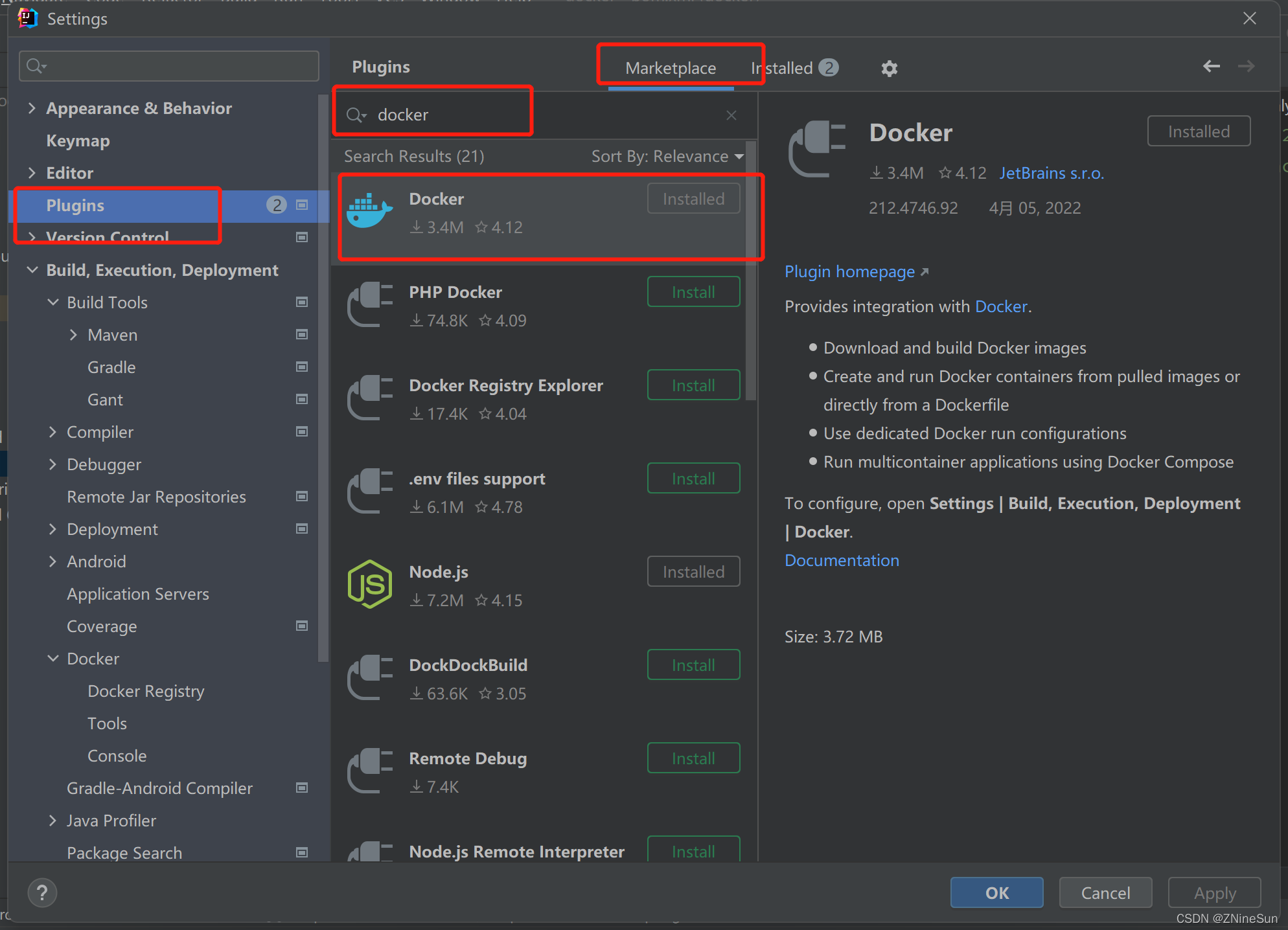Screen dimensions: 1288x930
Task: Click the PHP Docker plug icon
Action: tap(370, 305)
